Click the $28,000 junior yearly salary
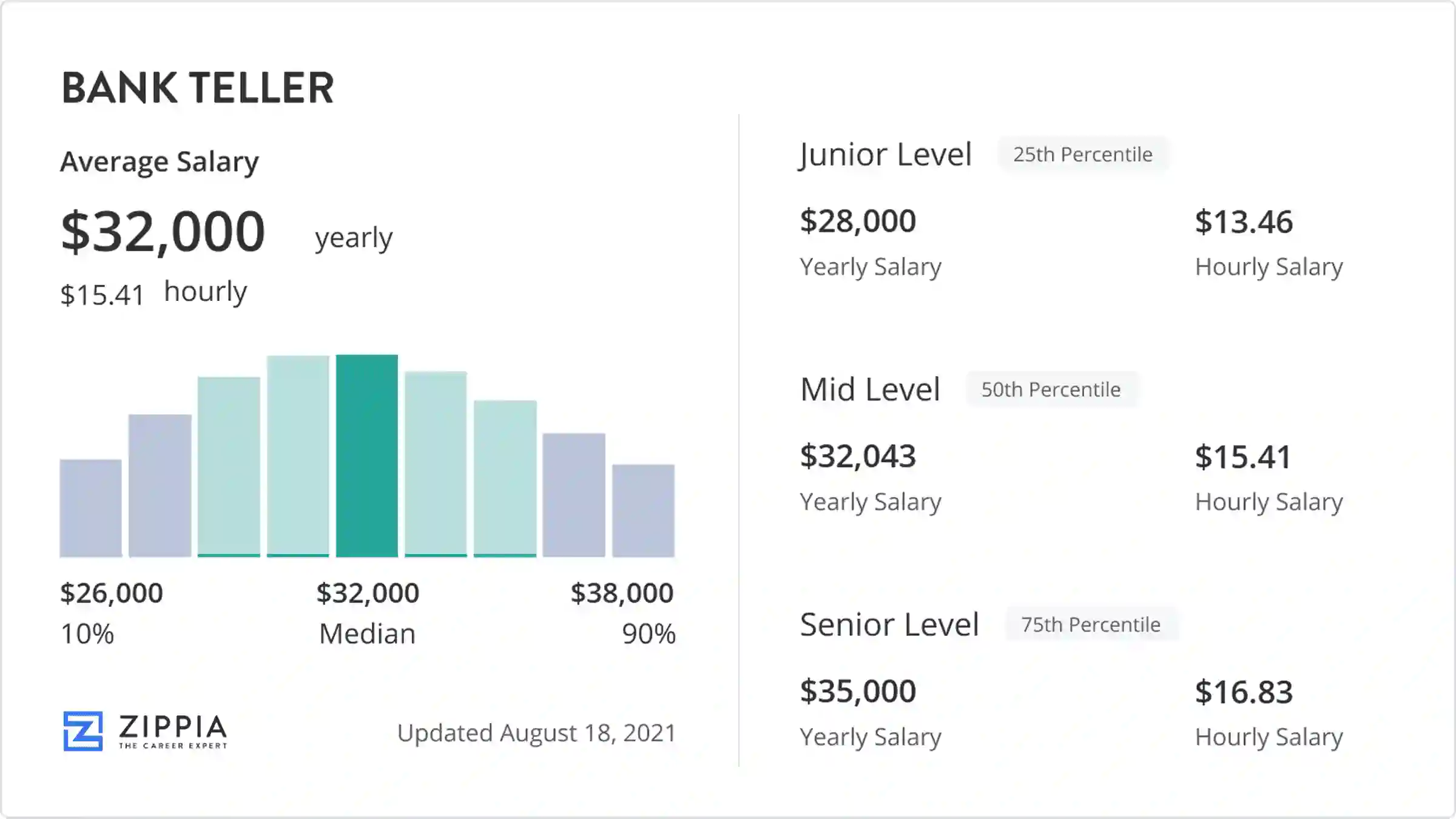Screen dimensions: 1456x819 pyautogui.click(x=858, y=221)
